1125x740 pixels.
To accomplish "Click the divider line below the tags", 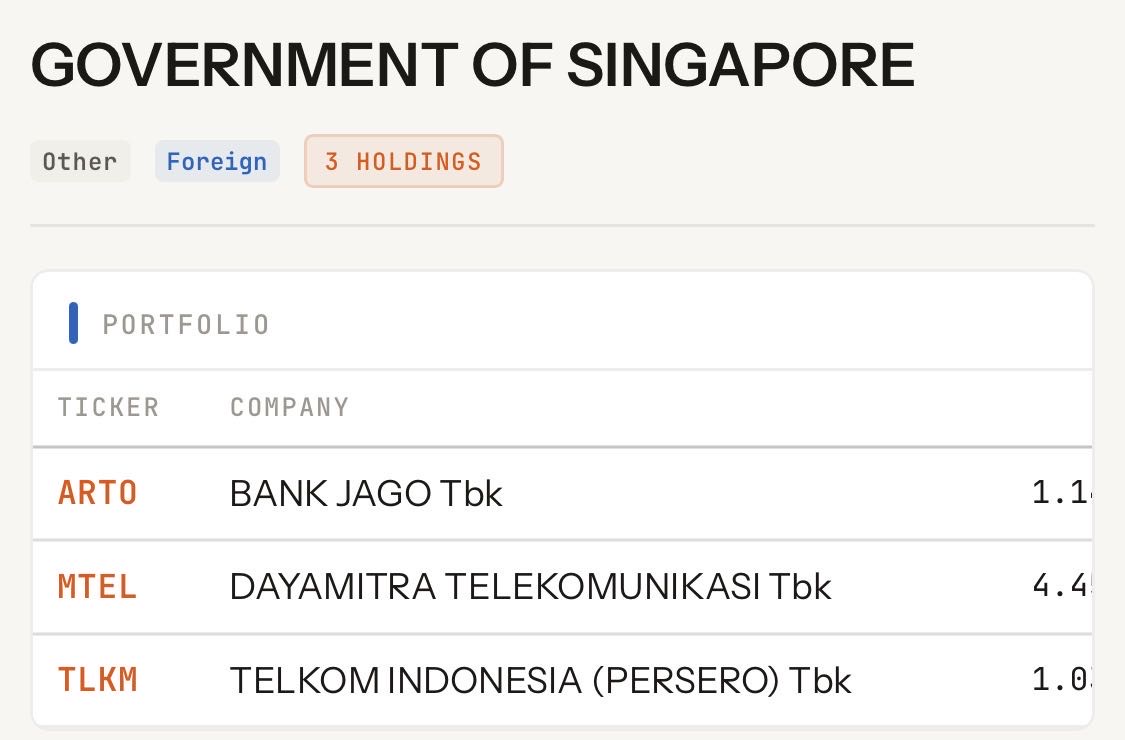I will (562, 226).
